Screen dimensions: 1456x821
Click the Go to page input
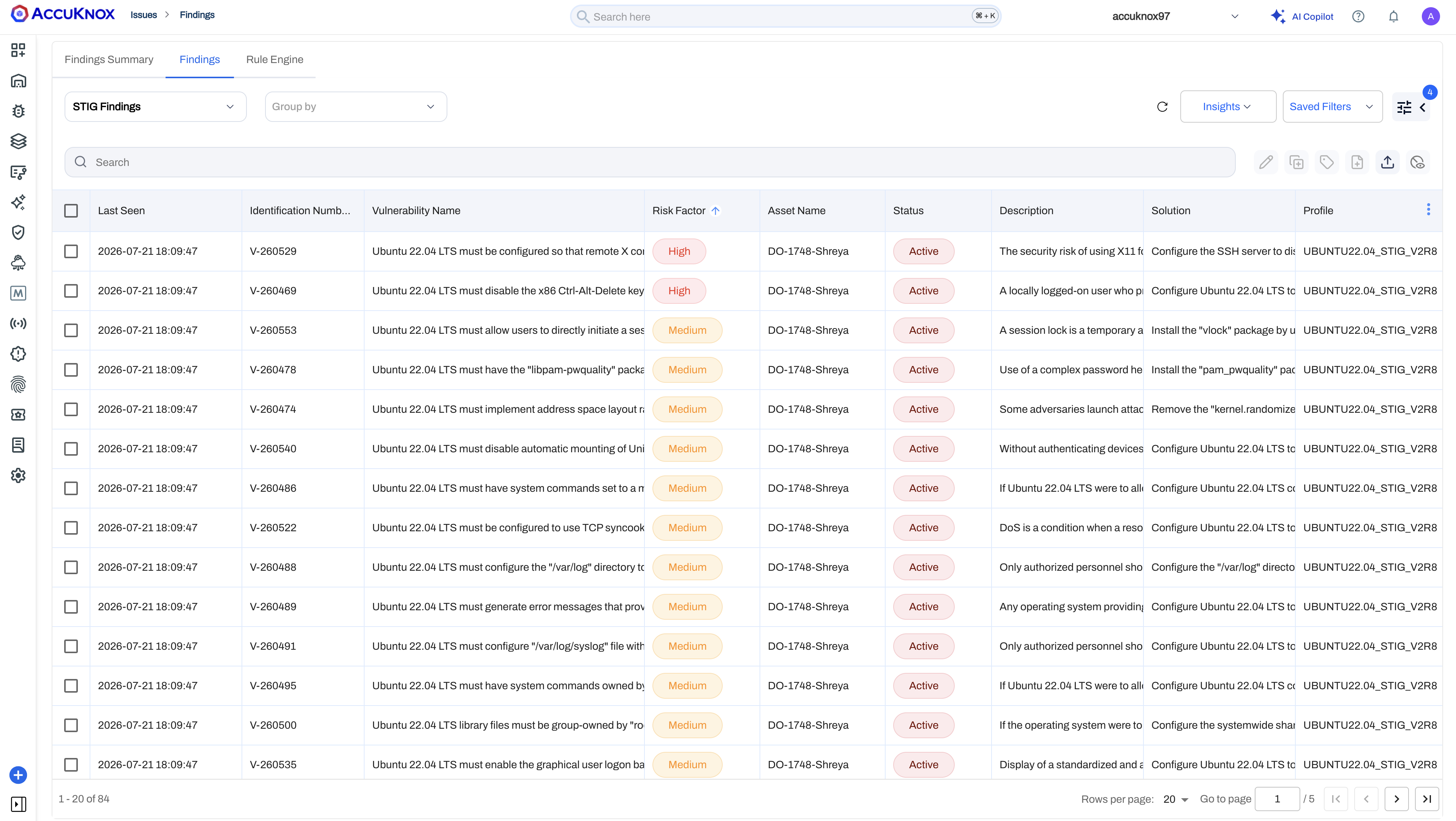[1277, 799]
